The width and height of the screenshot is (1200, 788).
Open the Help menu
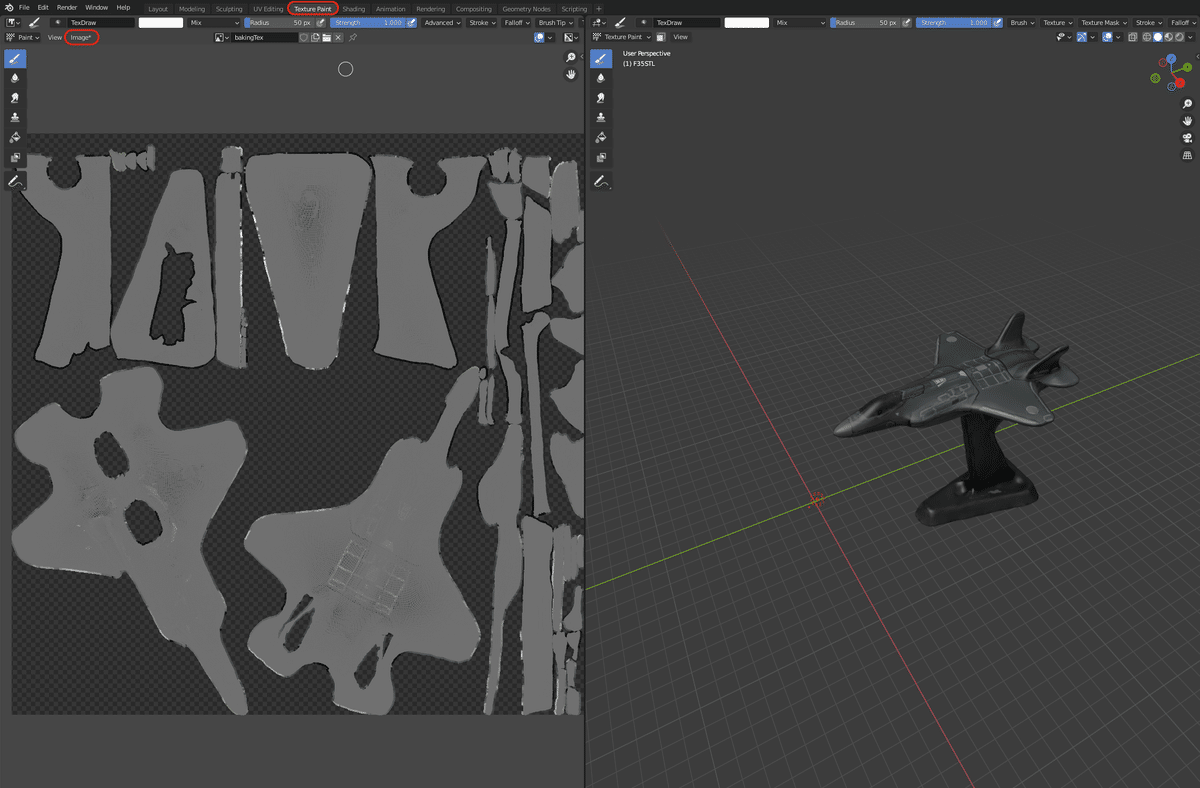pos(123,8)
